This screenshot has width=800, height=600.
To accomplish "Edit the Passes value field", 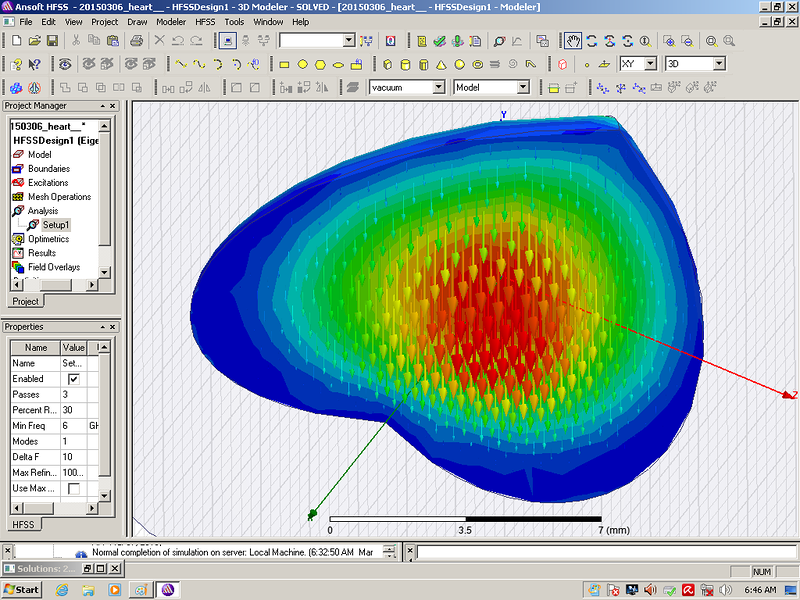I will coord(75,395).
